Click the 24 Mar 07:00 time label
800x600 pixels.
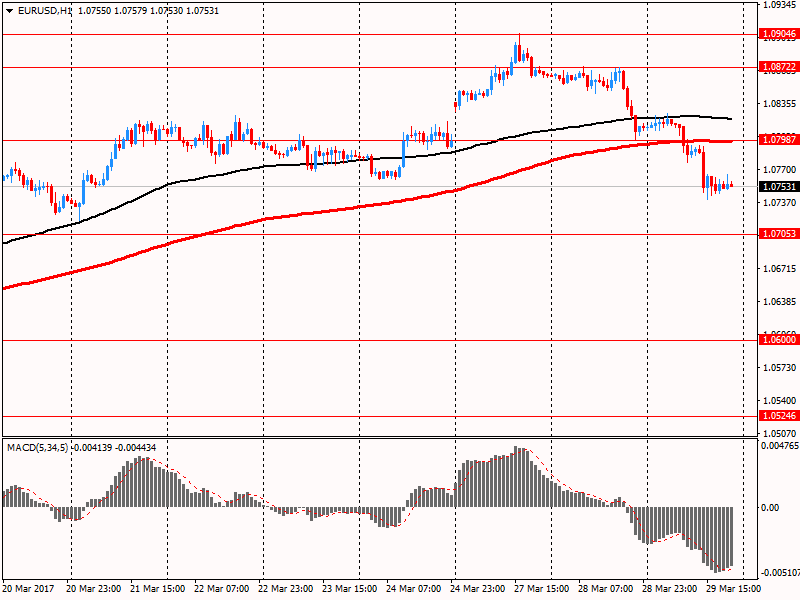point(414,588)
